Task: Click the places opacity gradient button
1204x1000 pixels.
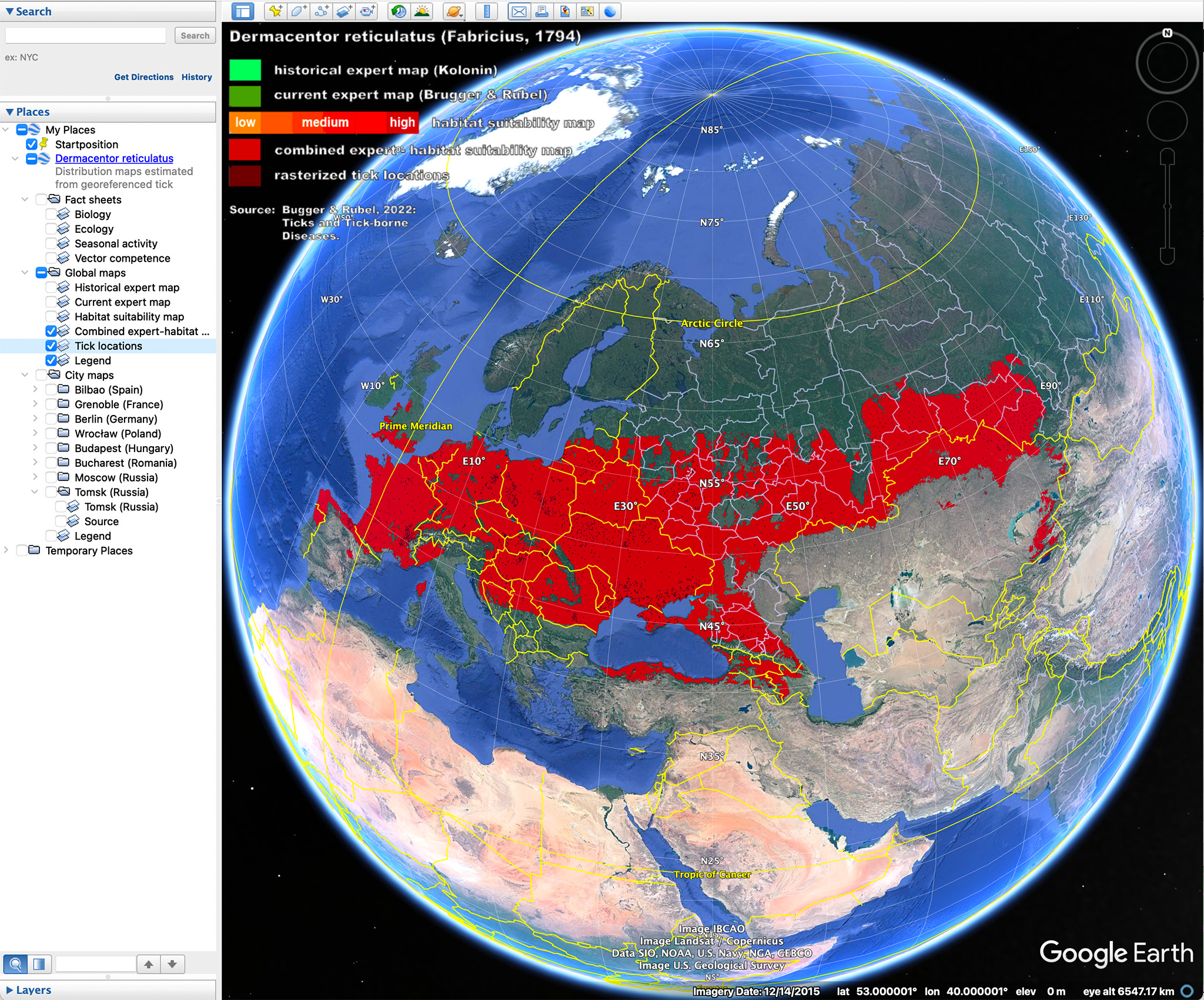Action: point(39,964)
